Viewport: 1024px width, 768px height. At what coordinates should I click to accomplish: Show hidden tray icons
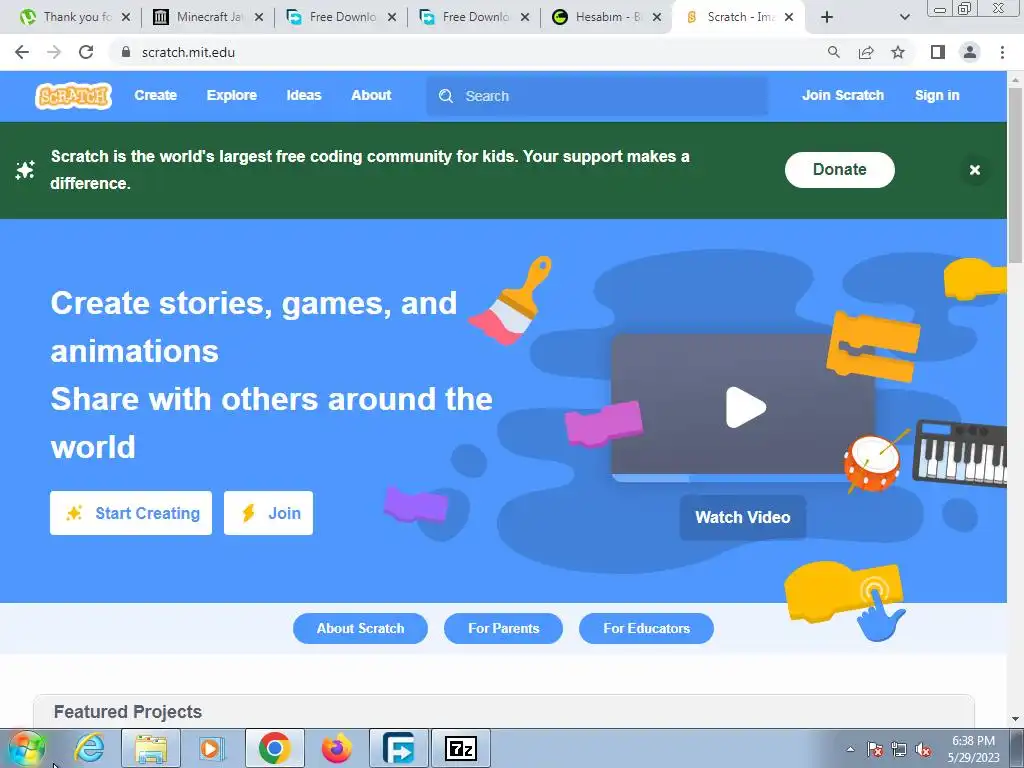click(850, 749)
